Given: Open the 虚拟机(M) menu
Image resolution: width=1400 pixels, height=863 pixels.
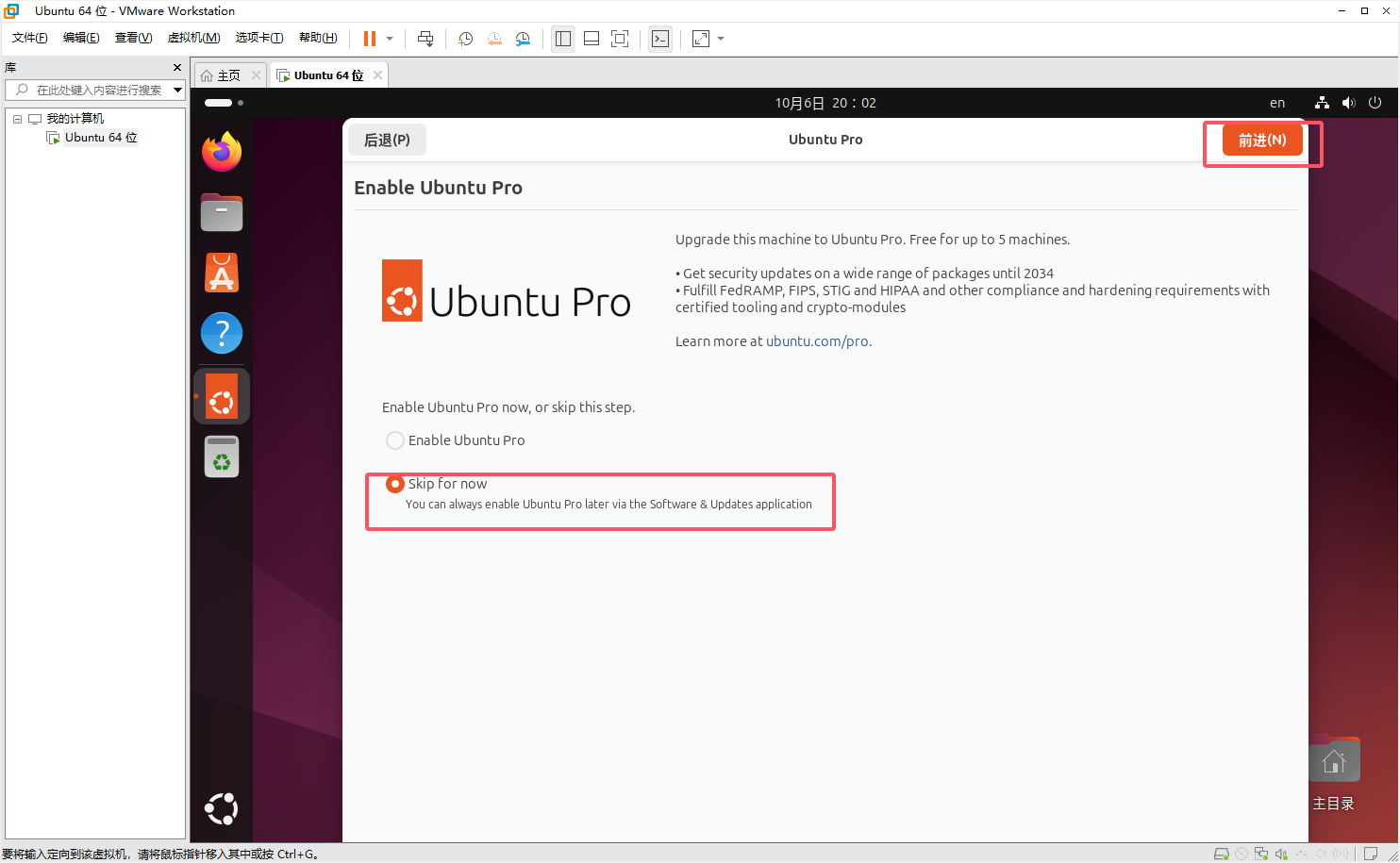Looking at the screenshot, I should click(x=193, y=38).
